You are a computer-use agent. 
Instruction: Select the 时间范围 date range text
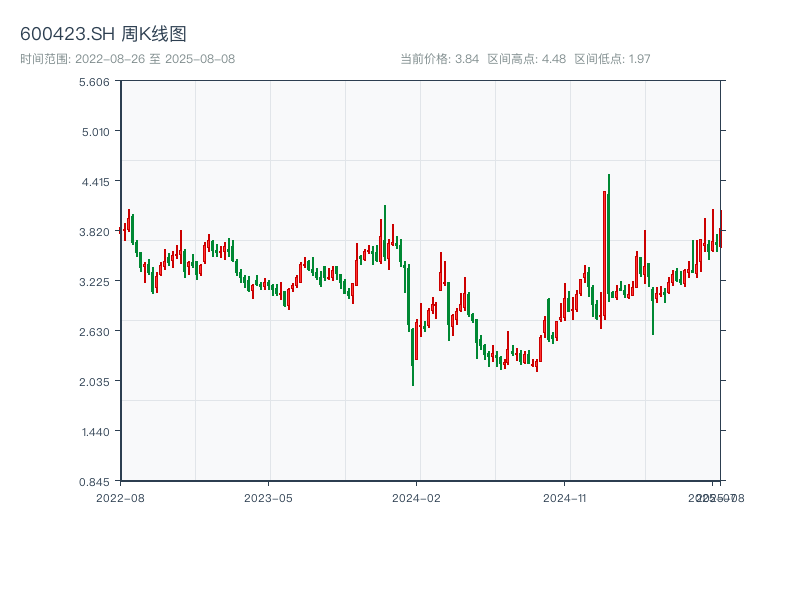(x=127, y=59)
